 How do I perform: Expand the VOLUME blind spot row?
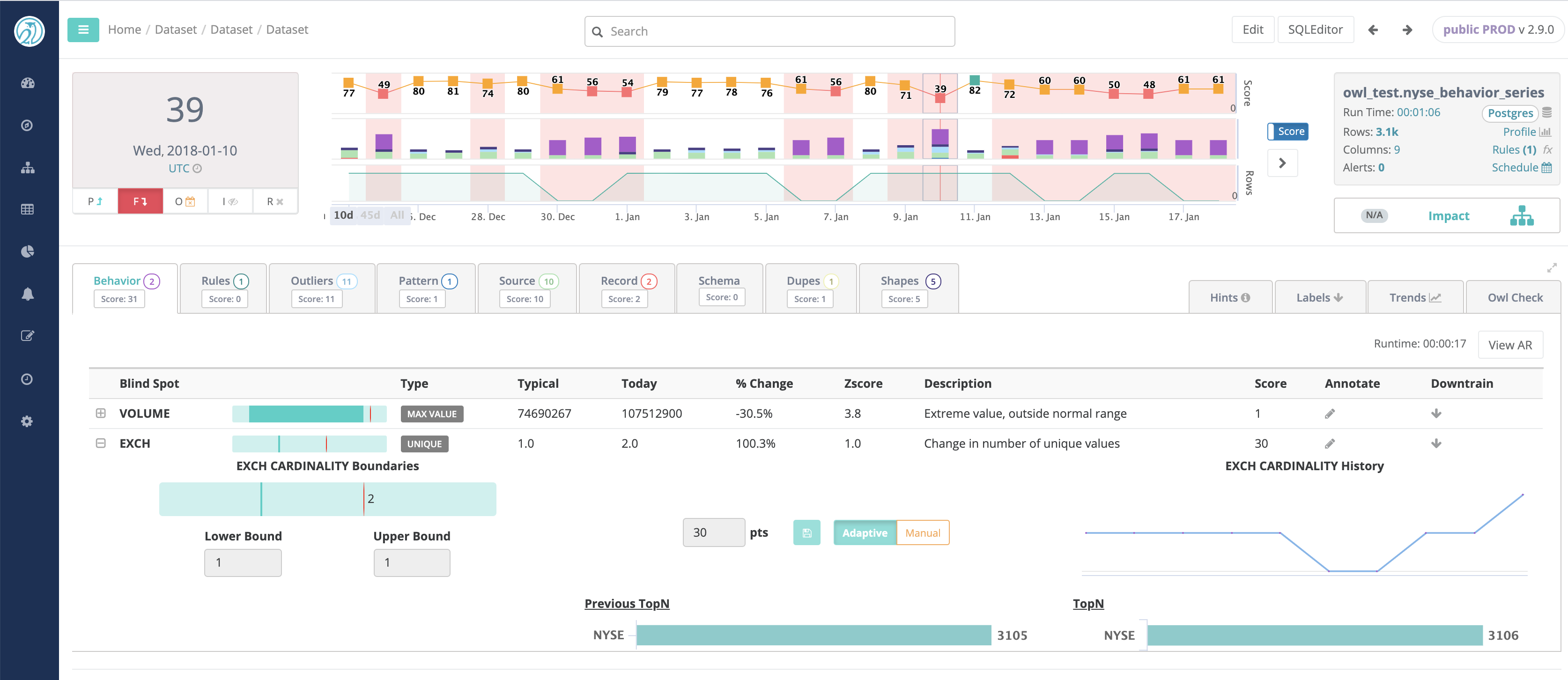tap(101, 414)
